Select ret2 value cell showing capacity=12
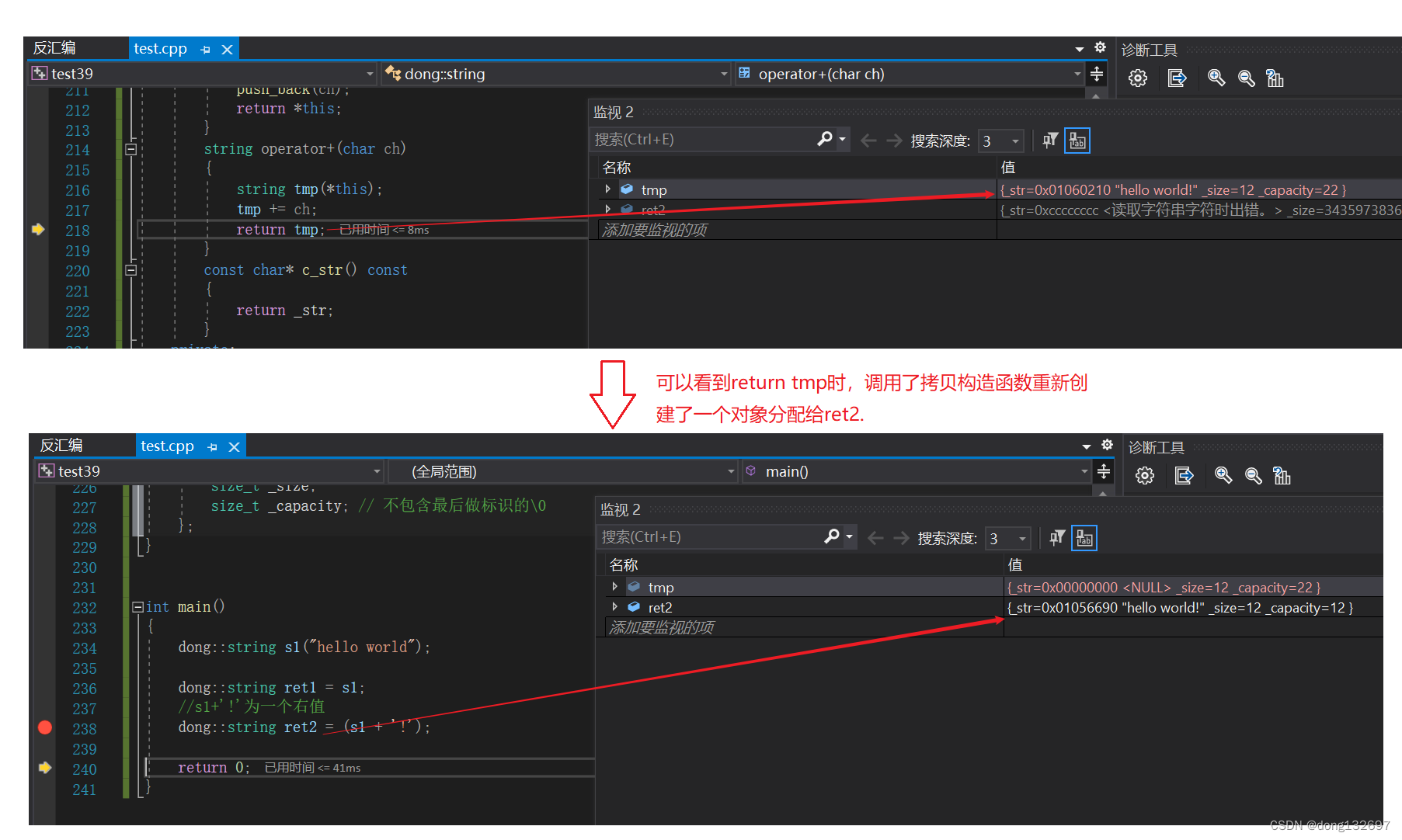Viewport: 1402px width, 840px height. tap(1194, 608)
